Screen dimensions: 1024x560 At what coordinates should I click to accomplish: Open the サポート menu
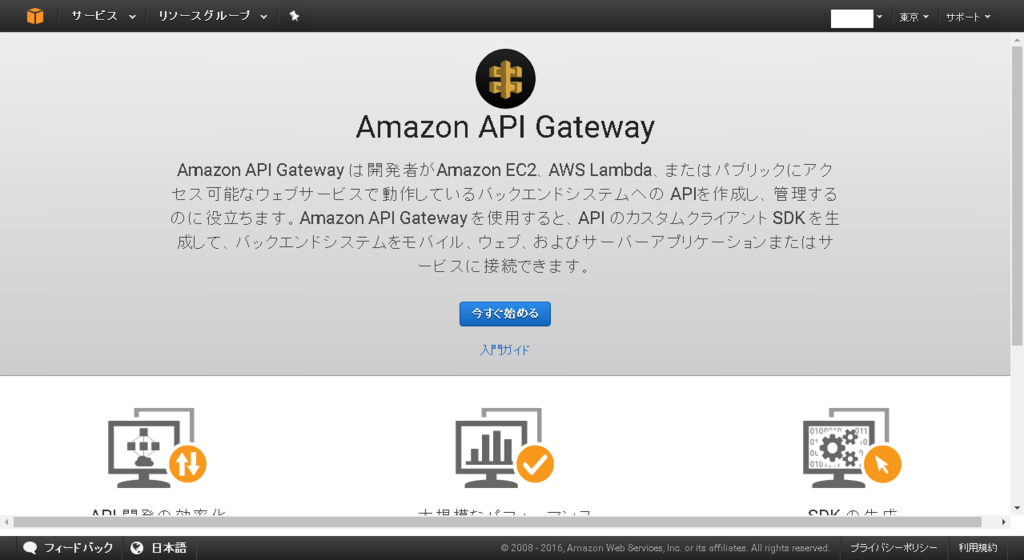(x=968, y=17)
